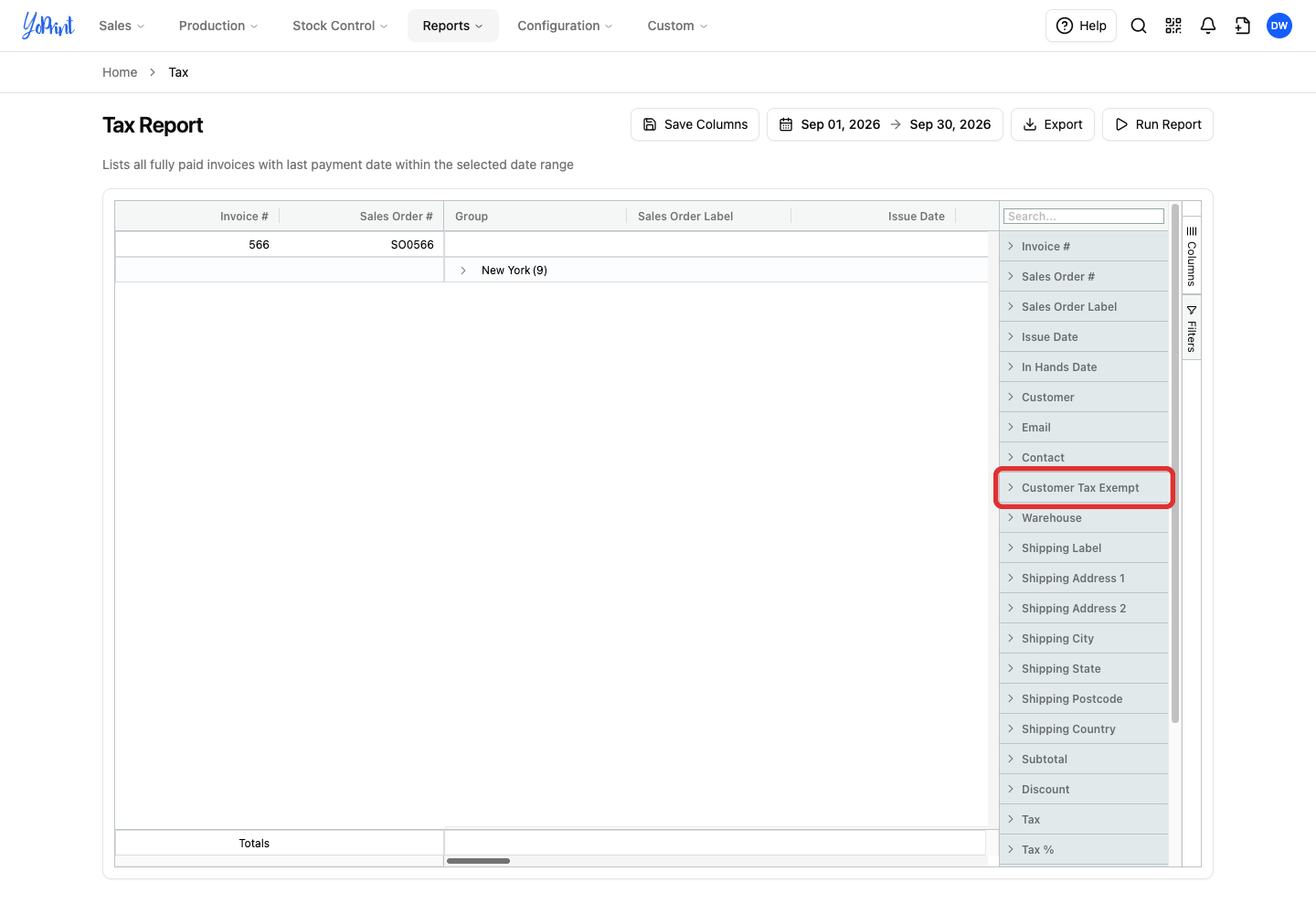Screen dimensions: 1316x914
Task: Open the search magnifier icon
Action: (1139, 26)
